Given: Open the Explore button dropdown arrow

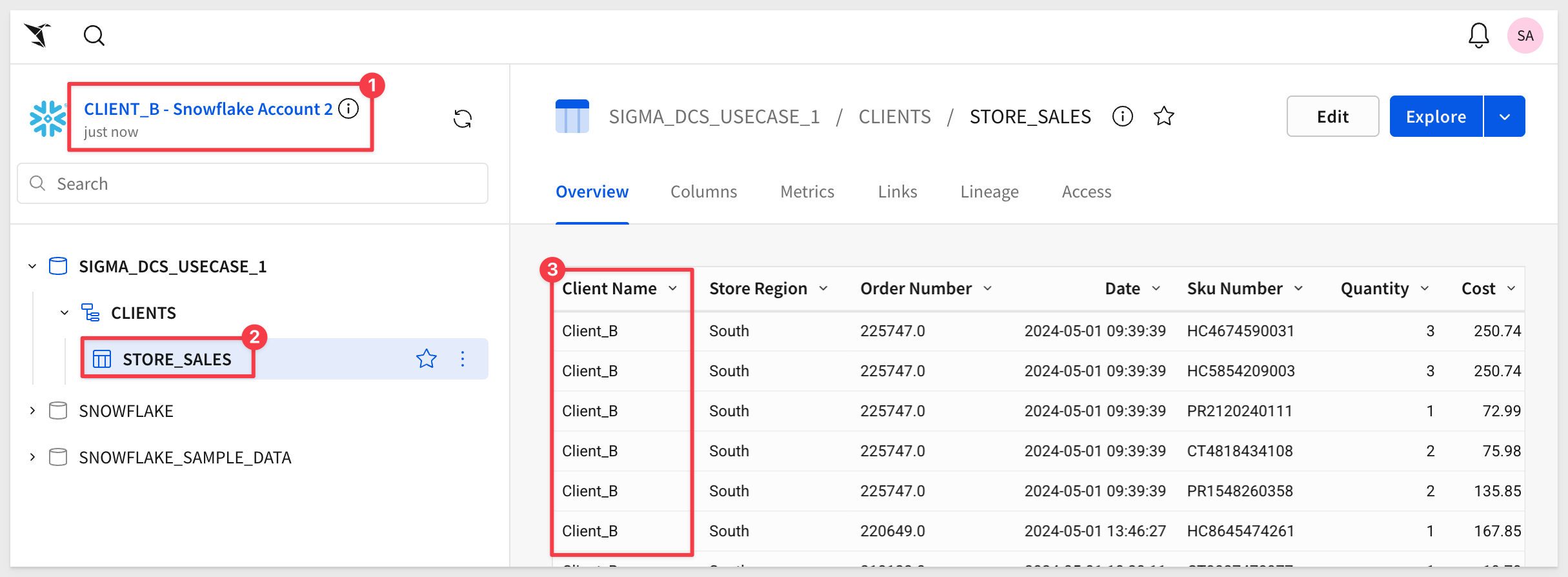Looking at the screenshot, I should pos(1505,116).
